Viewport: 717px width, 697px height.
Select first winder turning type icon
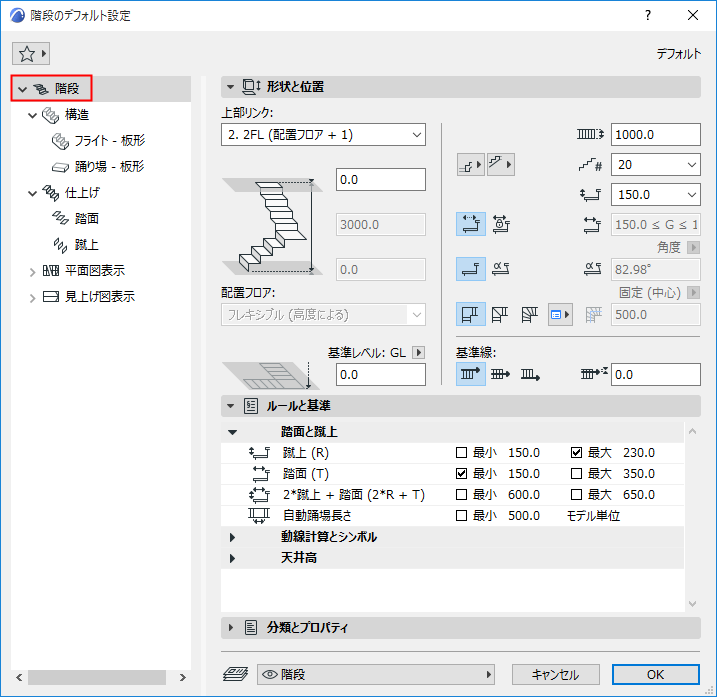pyautogui.click(x=471, y=314)
